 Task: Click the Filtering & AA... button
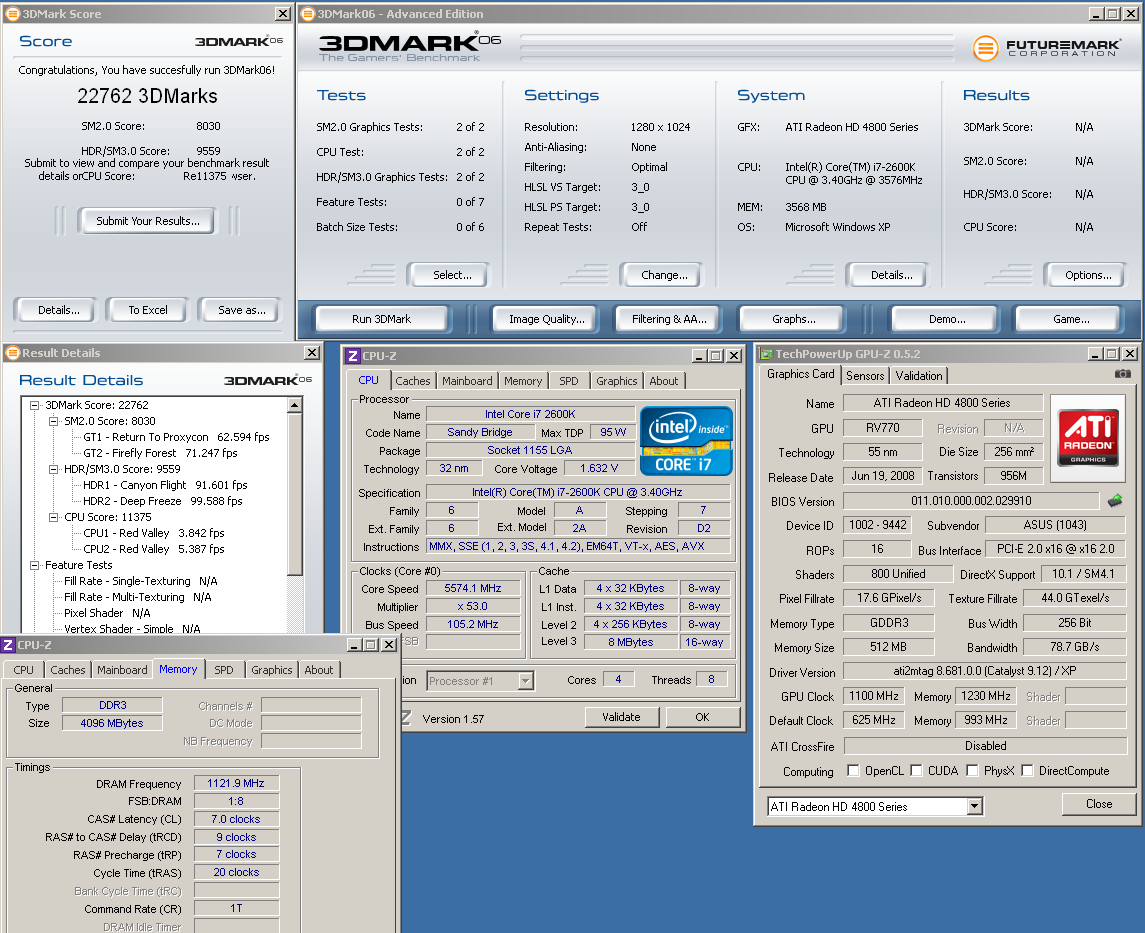pos(669,319)
